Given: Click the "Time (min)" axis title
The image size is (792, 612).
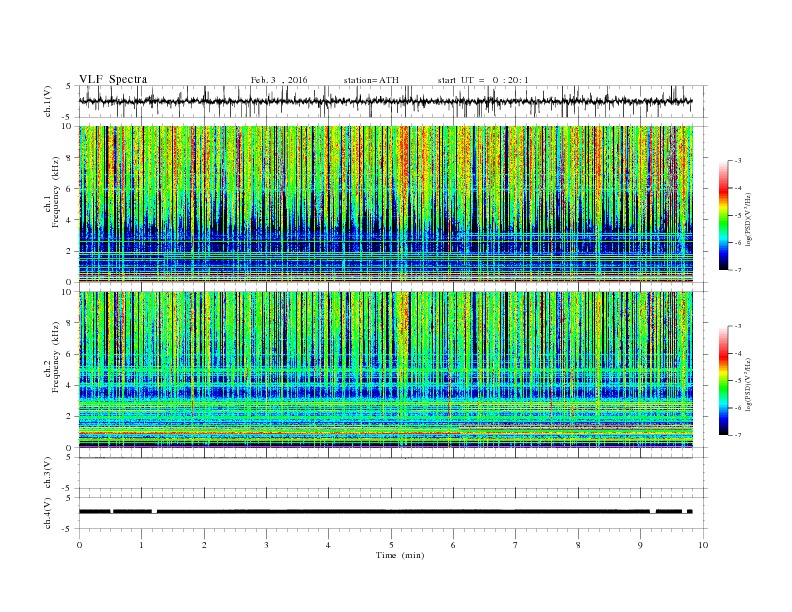Looking at the screenshot, I should coord(400,555).
